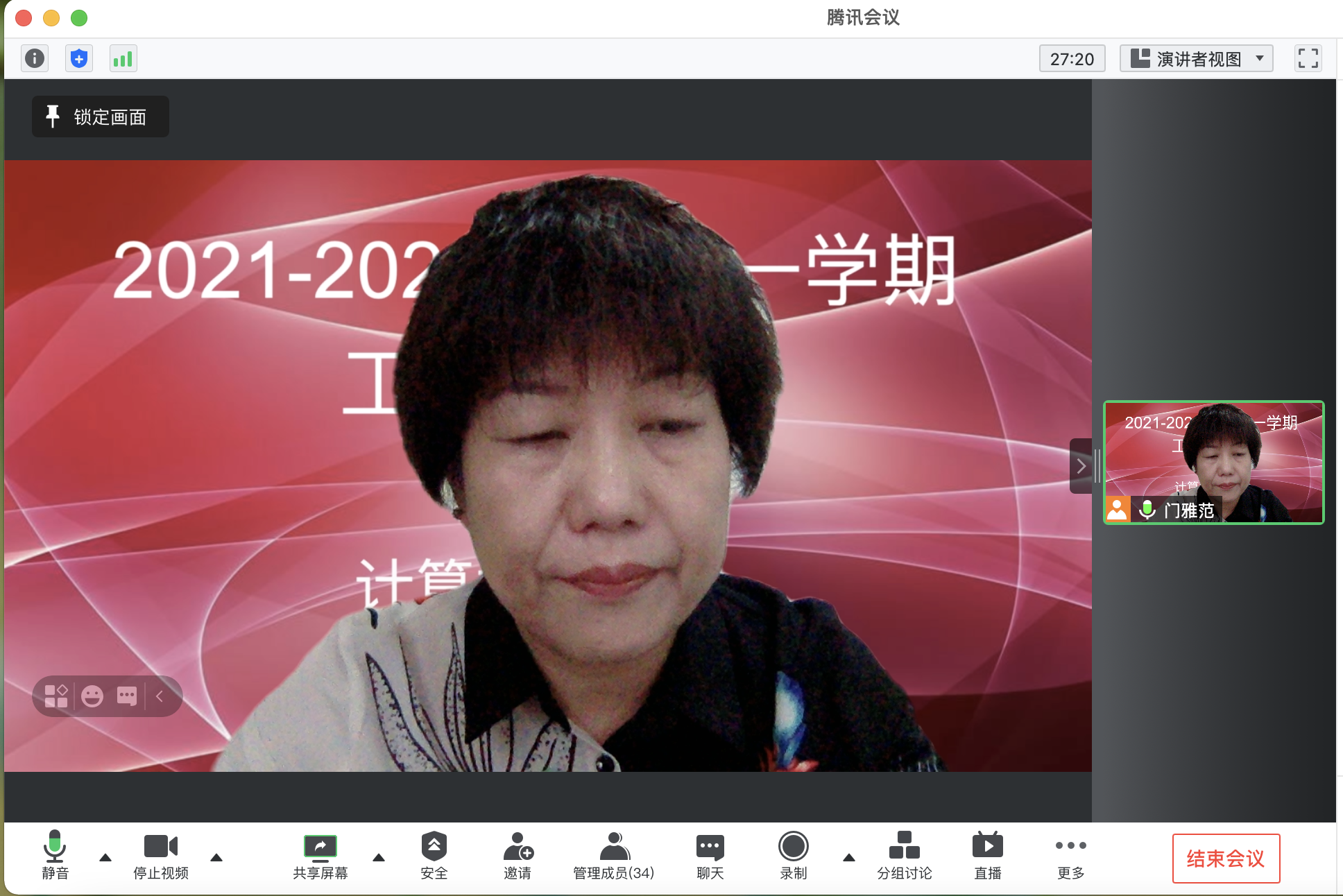Toggle the 锁定画面 pin view

click(101, 117)
